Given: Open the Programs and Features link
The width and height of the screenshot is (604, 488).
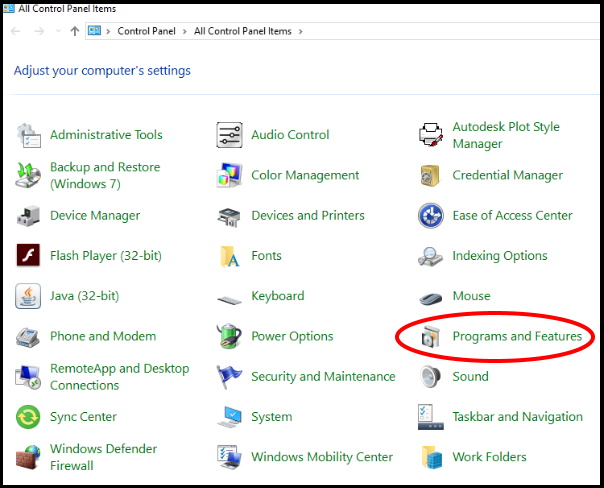Looking at the screenshot, I should click(517, 336).
